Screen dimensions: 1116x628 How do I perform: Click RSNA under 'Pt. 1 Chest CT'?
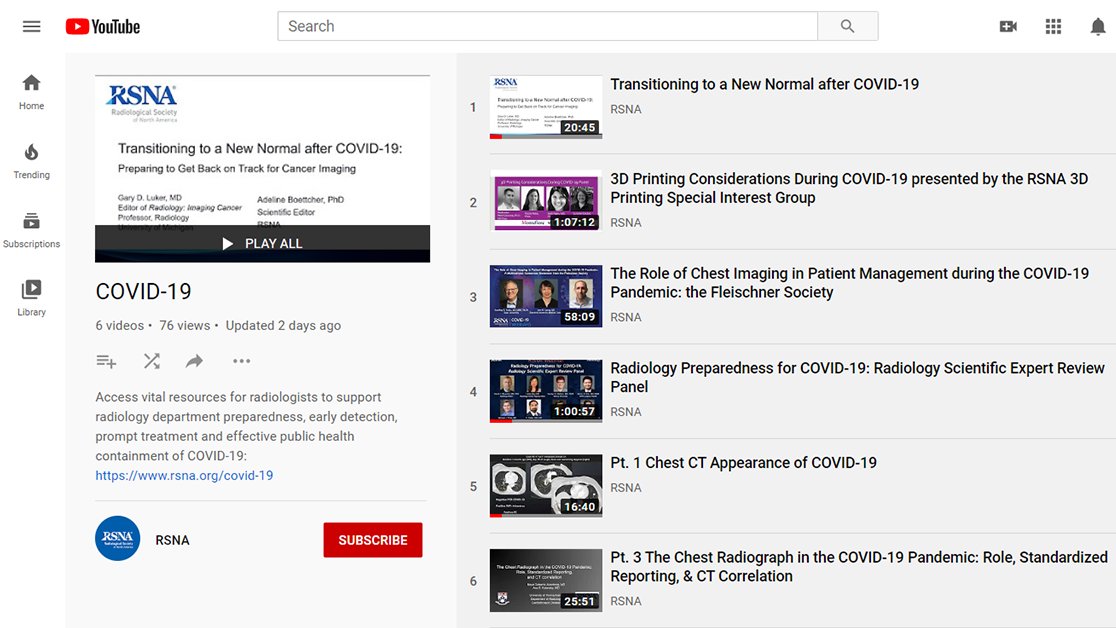click(x=626, y=488)
